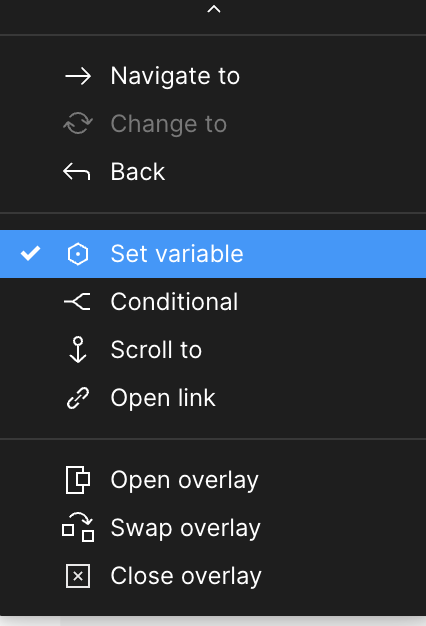Pick Conditional from the action list
Screen dimensions: 426x626
click(x=213, y=302)
